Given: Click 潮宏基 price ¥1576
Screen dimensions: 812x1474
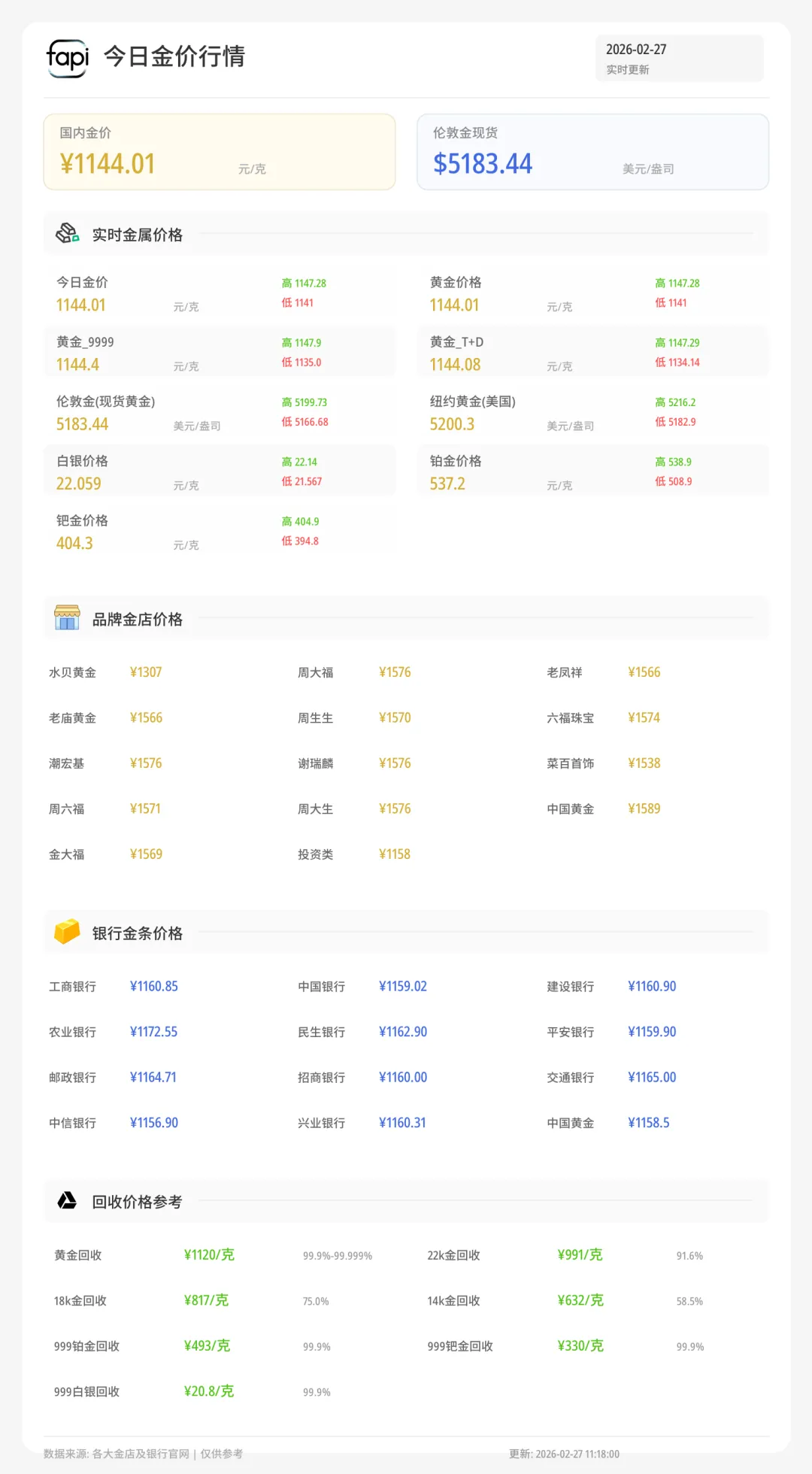Looking at the screenshot, I should click(x=146, y=763).
